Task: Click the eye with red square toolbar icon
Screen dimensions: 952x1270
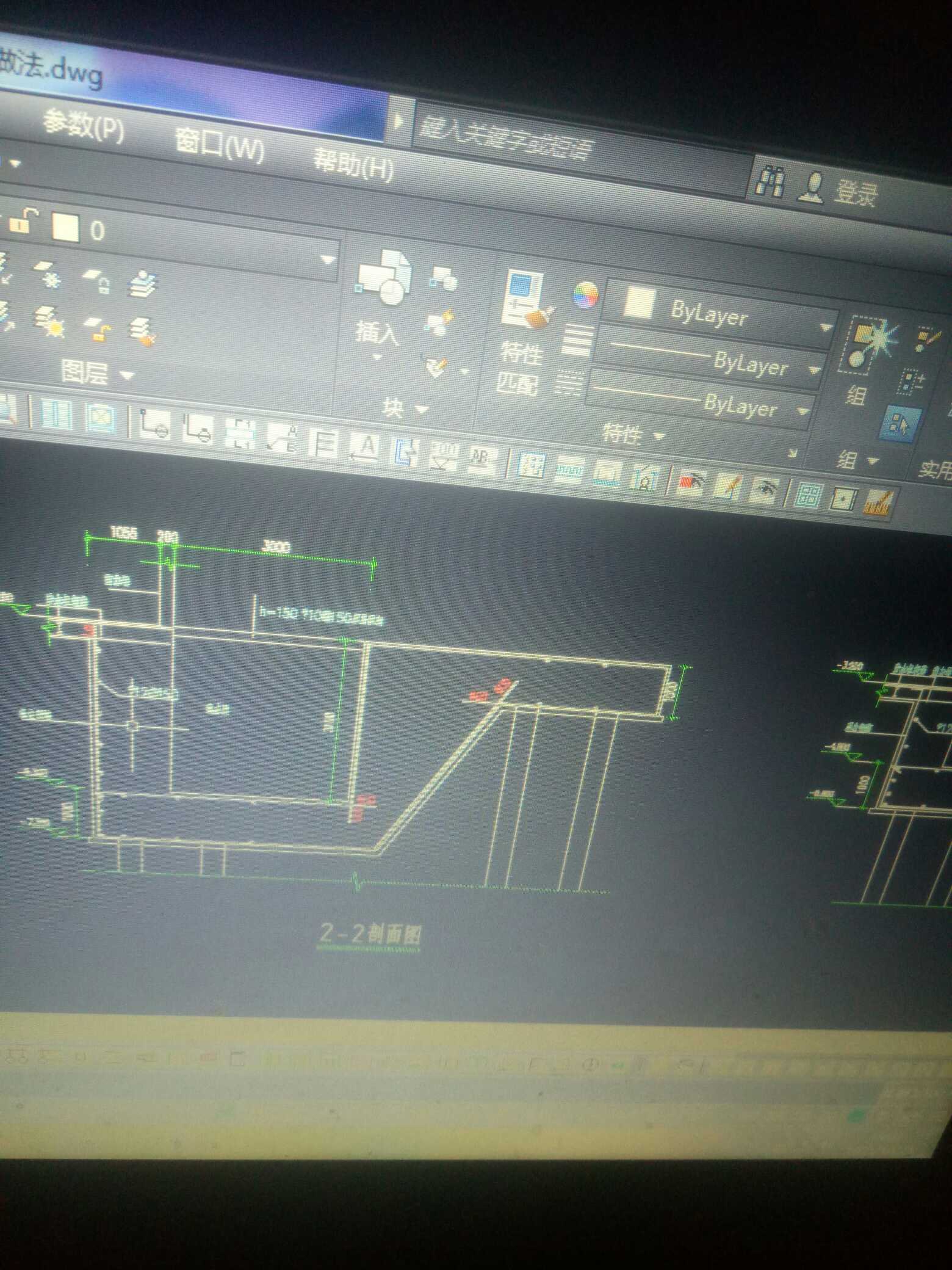Action: point(691,484)
